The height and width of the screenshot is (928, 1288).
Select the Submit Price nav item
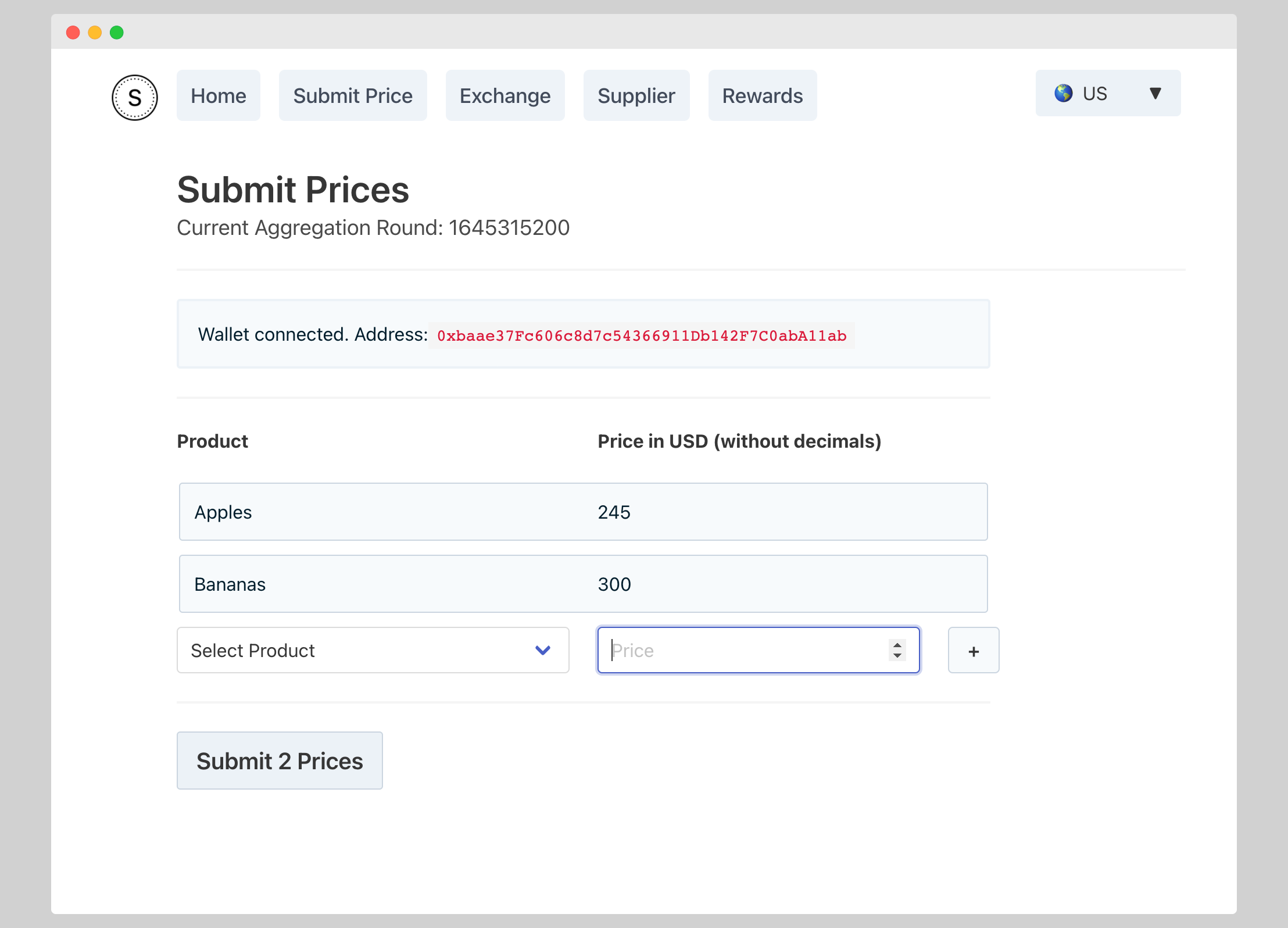pos(353,95)
